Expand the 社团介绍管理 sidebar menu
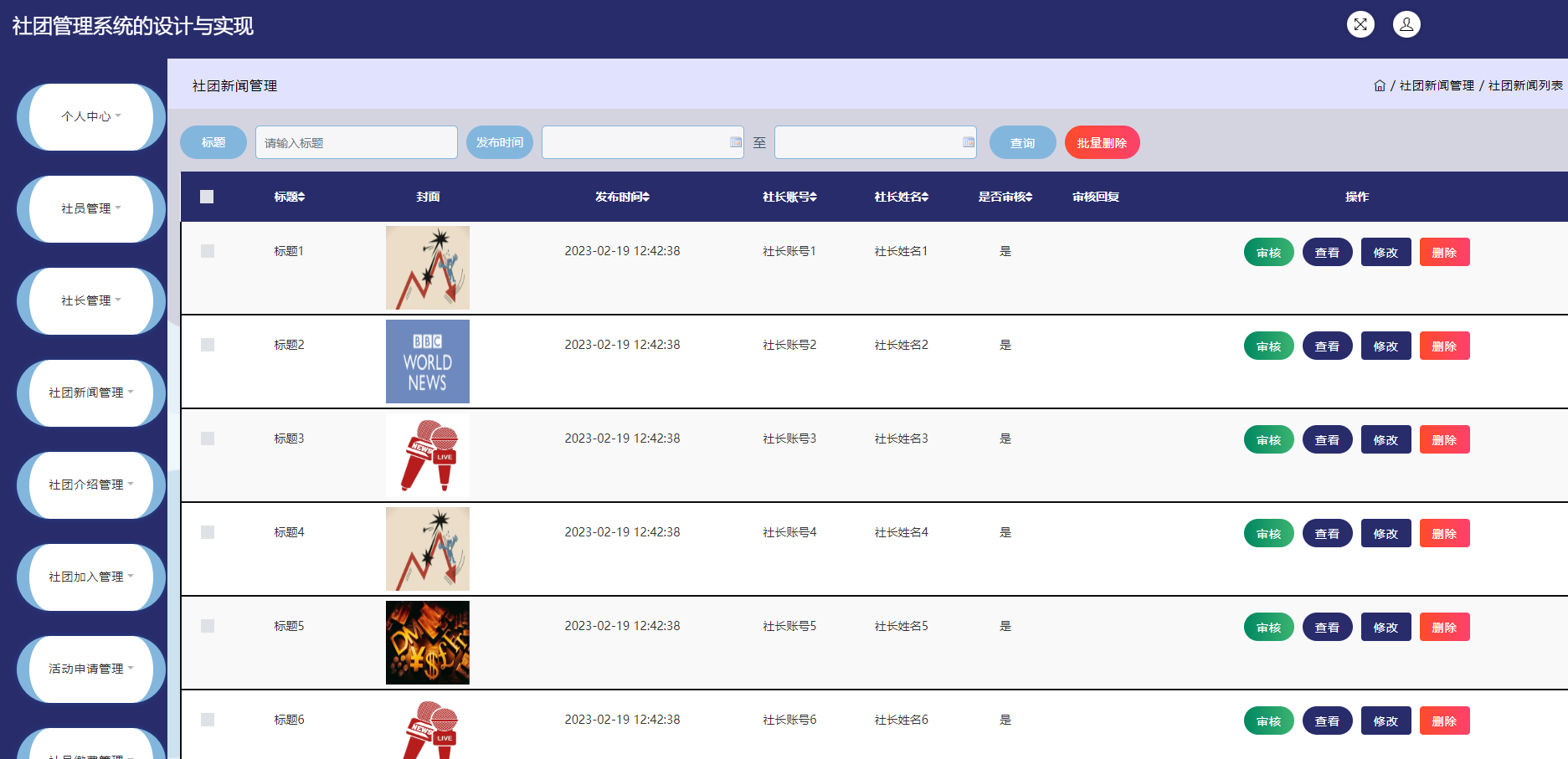 (x=91, y=485)
